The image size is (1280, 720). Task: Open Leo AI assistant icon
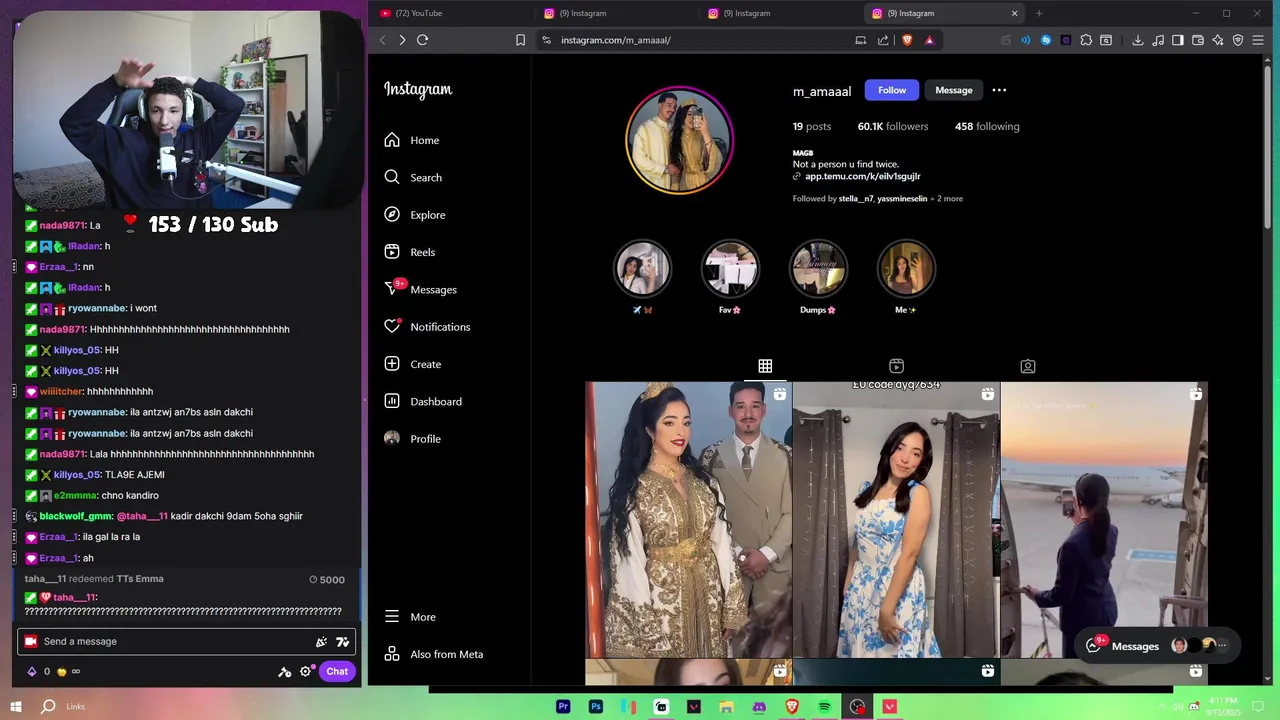point(1218,40)
